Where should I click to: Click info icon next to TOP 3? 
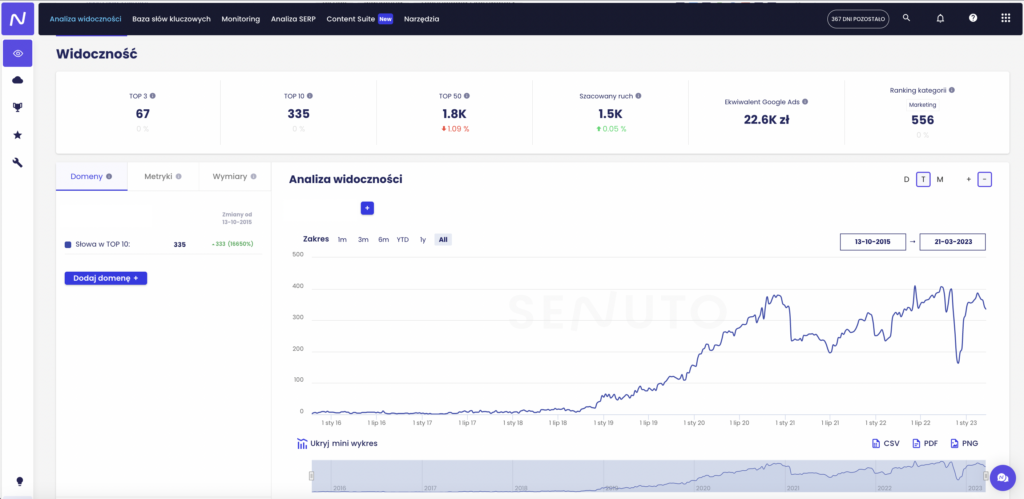click(153, 95)
